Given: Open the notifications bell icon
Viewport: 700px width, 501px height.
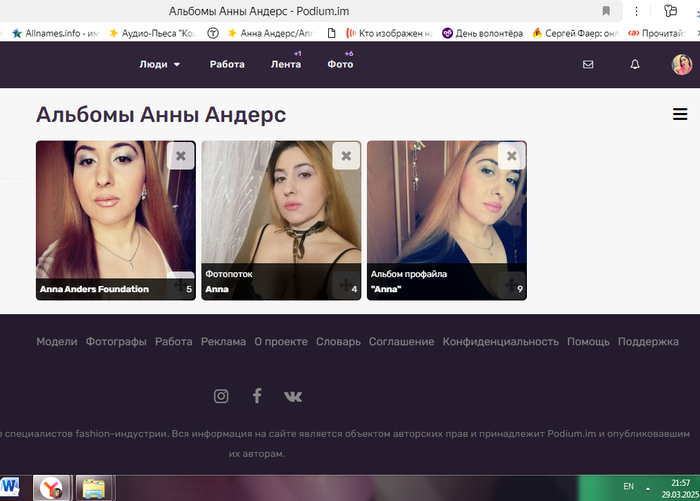Looking at the screenshot, I should click(635, 64).
